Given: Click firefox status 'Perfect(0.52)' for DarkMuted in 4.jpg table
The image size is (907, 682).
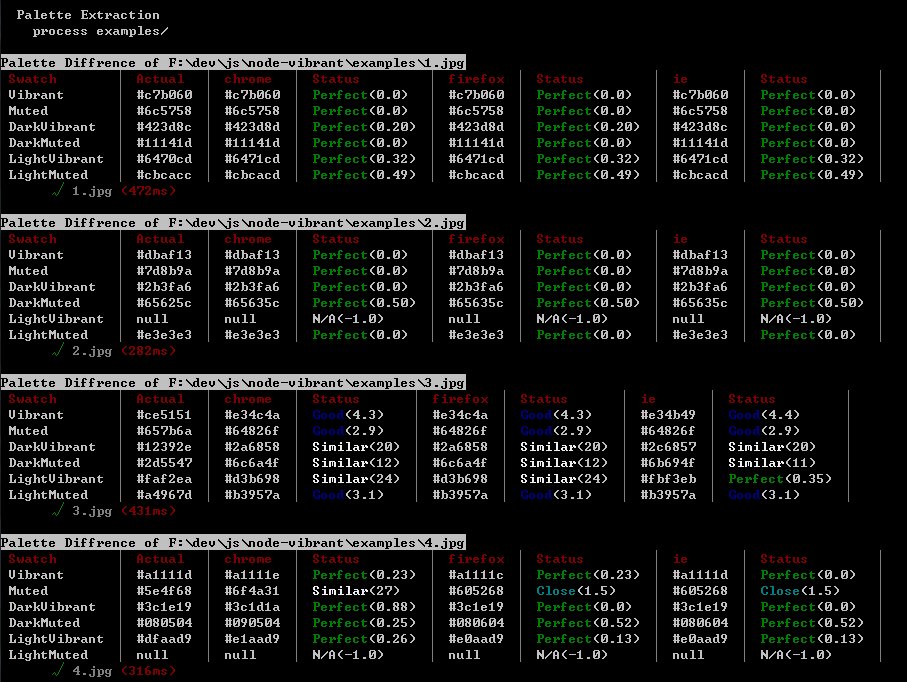Looking at the screenshot, I should pyautogui.click(x=588, y=623).
